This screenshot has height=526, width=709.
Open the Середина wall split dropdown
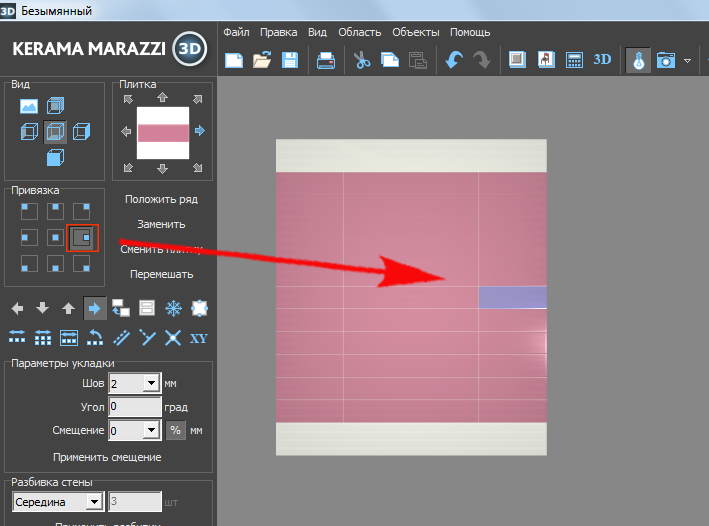[94, 501]
